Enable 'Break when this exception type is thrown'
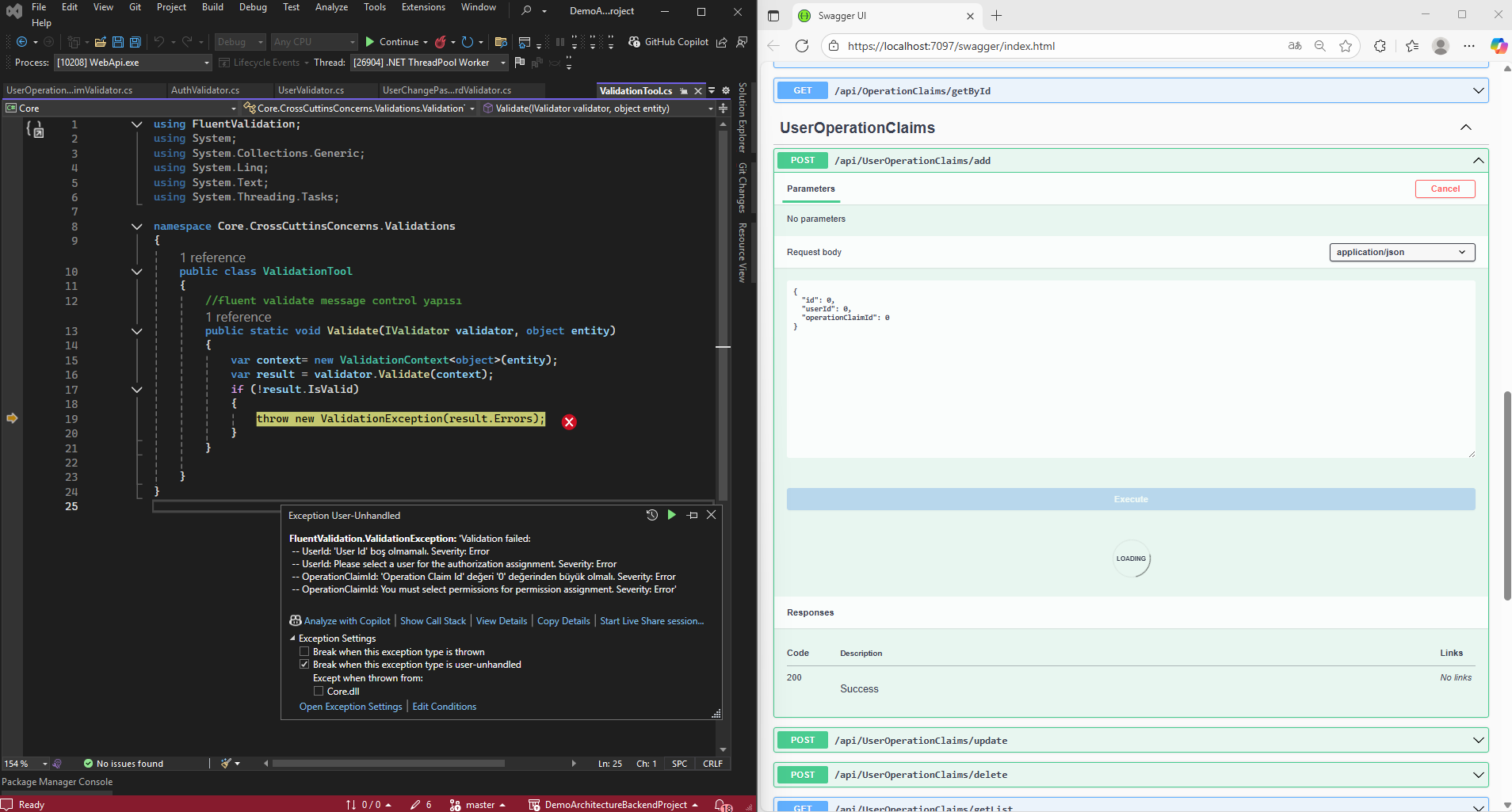 [304, 652]
